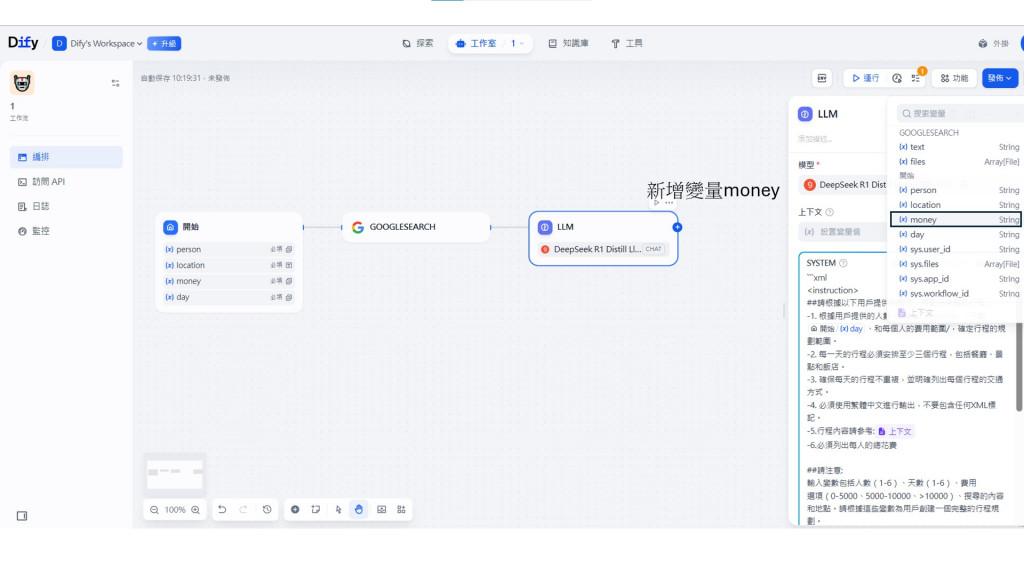The height and width of the screenshot is (576, 1024).
Task: Click the help icon beside 上下文
Action: (x=829, y=212)
